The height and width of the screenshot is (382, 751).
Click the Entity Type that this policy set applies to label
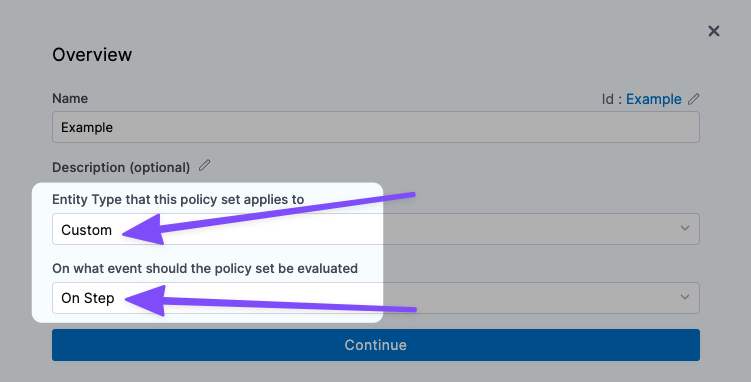(178, 199)
